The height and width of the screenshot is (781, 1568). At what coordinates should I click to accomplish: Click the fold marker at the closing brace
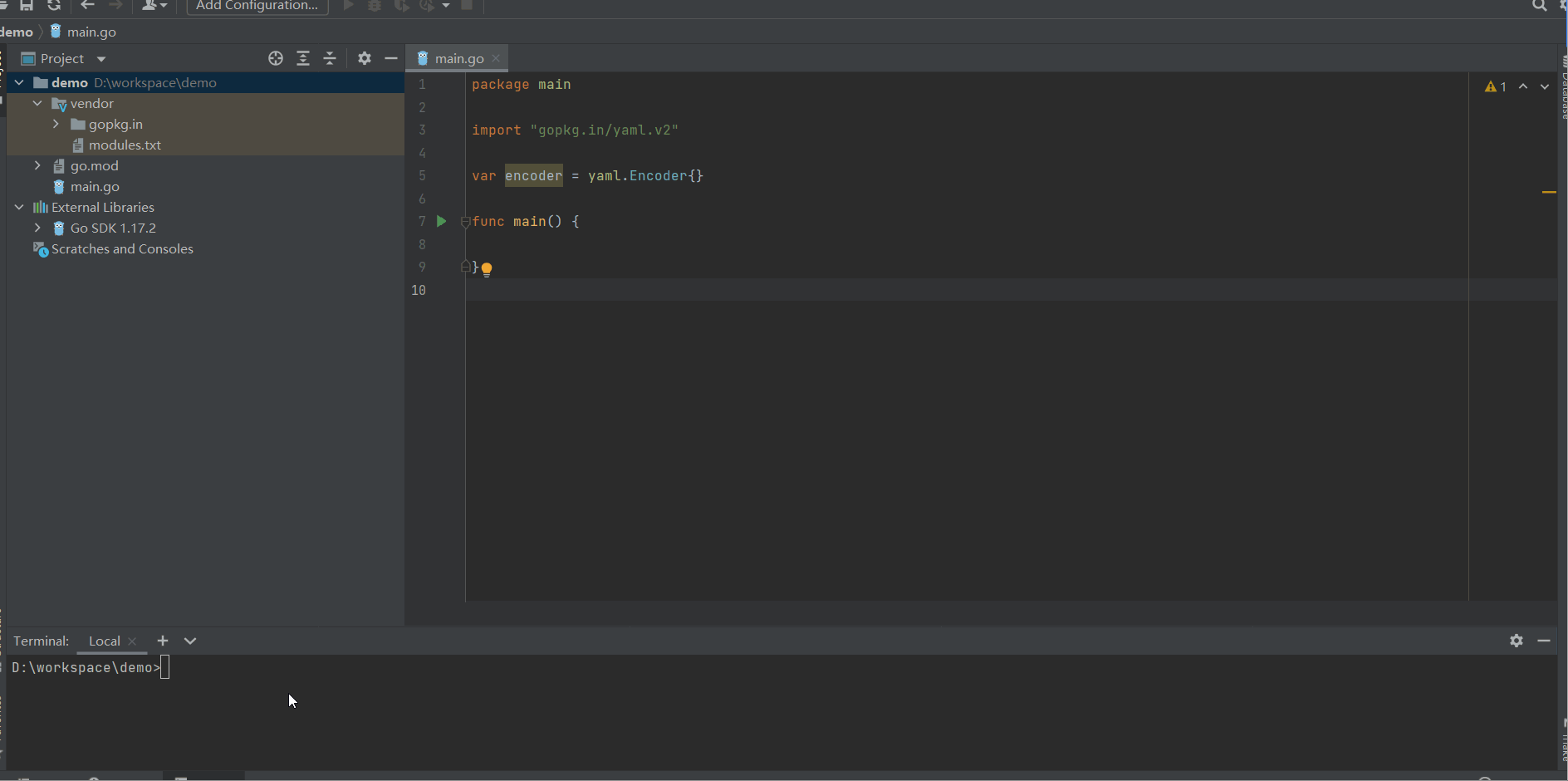tap(466, 266)
